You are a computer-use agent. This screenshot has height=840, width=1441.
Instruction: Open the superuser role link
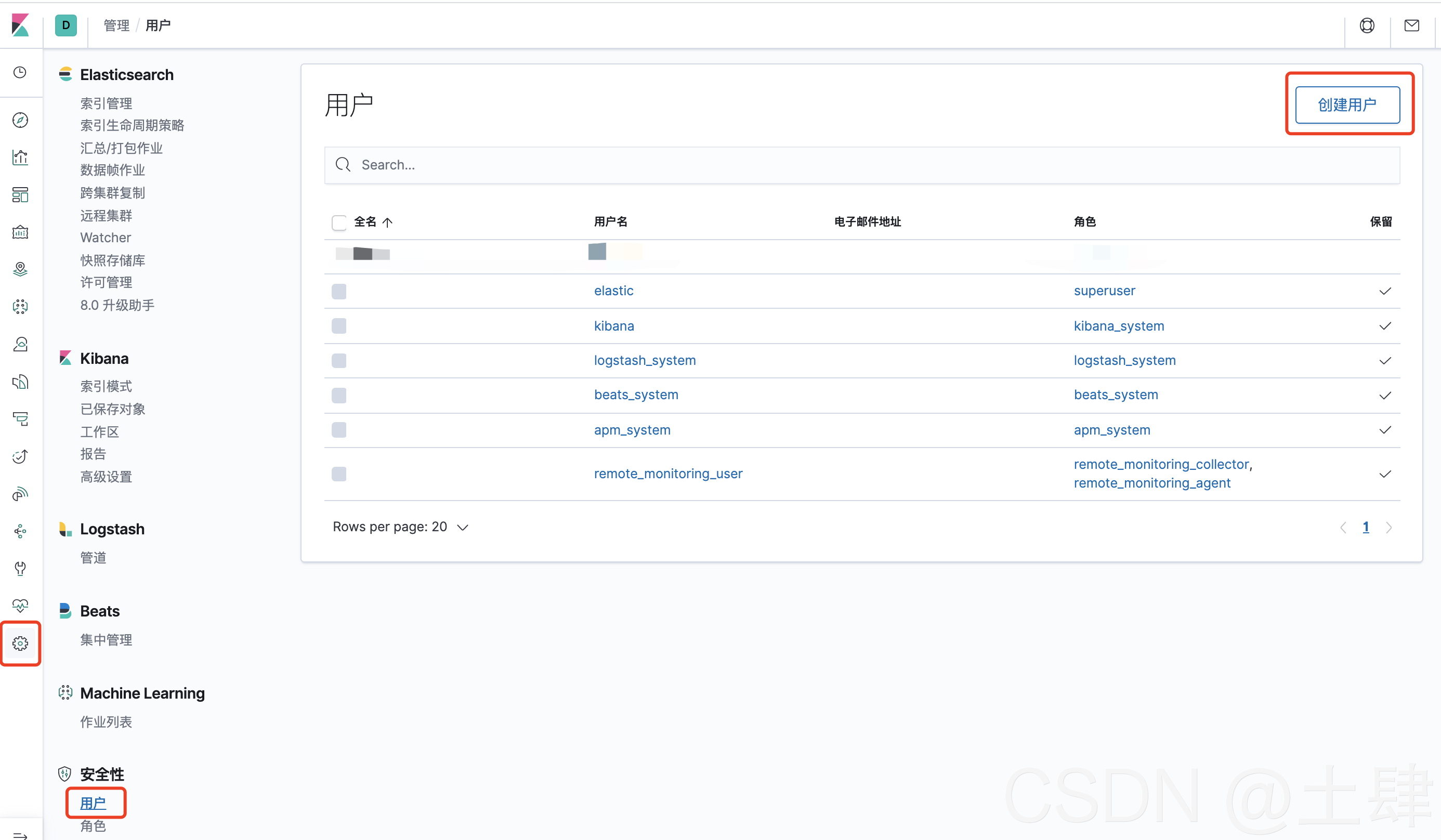(1104, 291)
